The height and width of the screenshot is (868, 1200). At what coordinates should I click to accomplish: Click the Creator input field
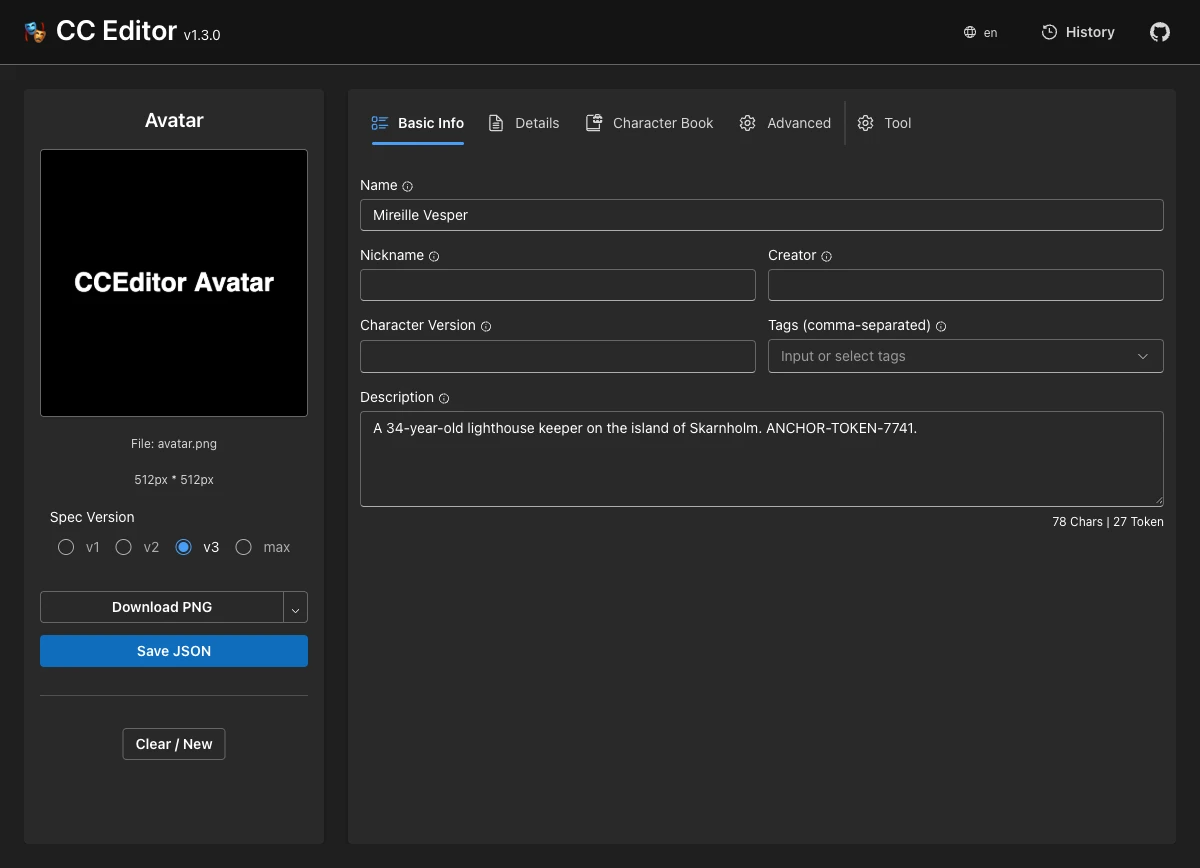(x=966, y=285)
